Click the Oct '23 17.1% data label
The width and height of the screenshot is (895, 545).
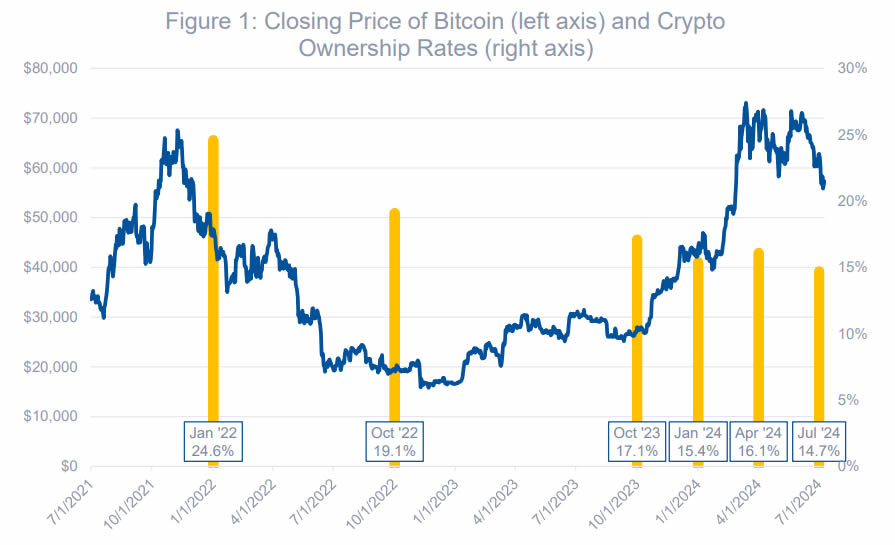(x=637, y=442)
